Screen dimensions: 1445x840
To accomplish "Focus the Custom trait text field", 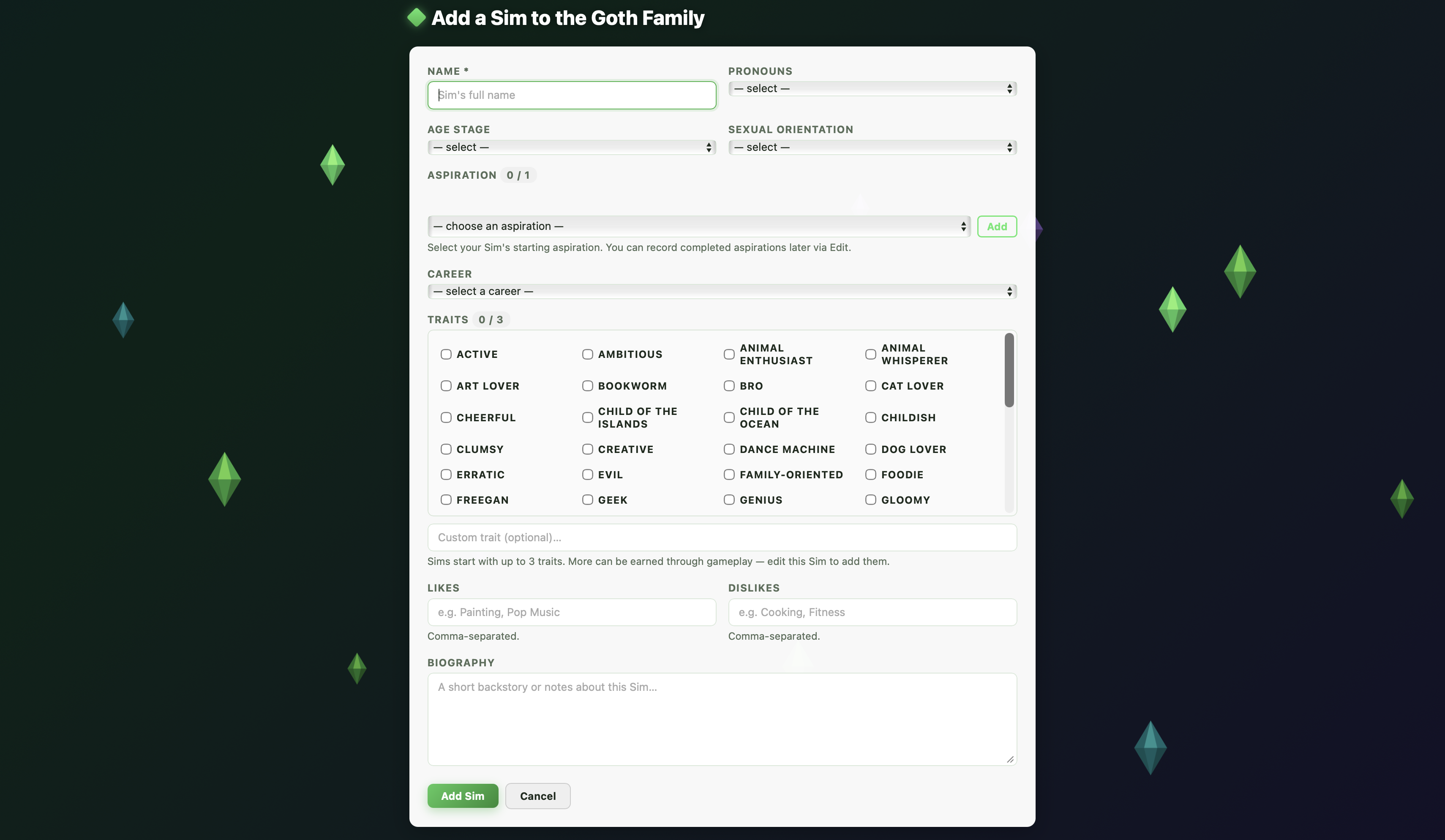I will click(722, 537).
